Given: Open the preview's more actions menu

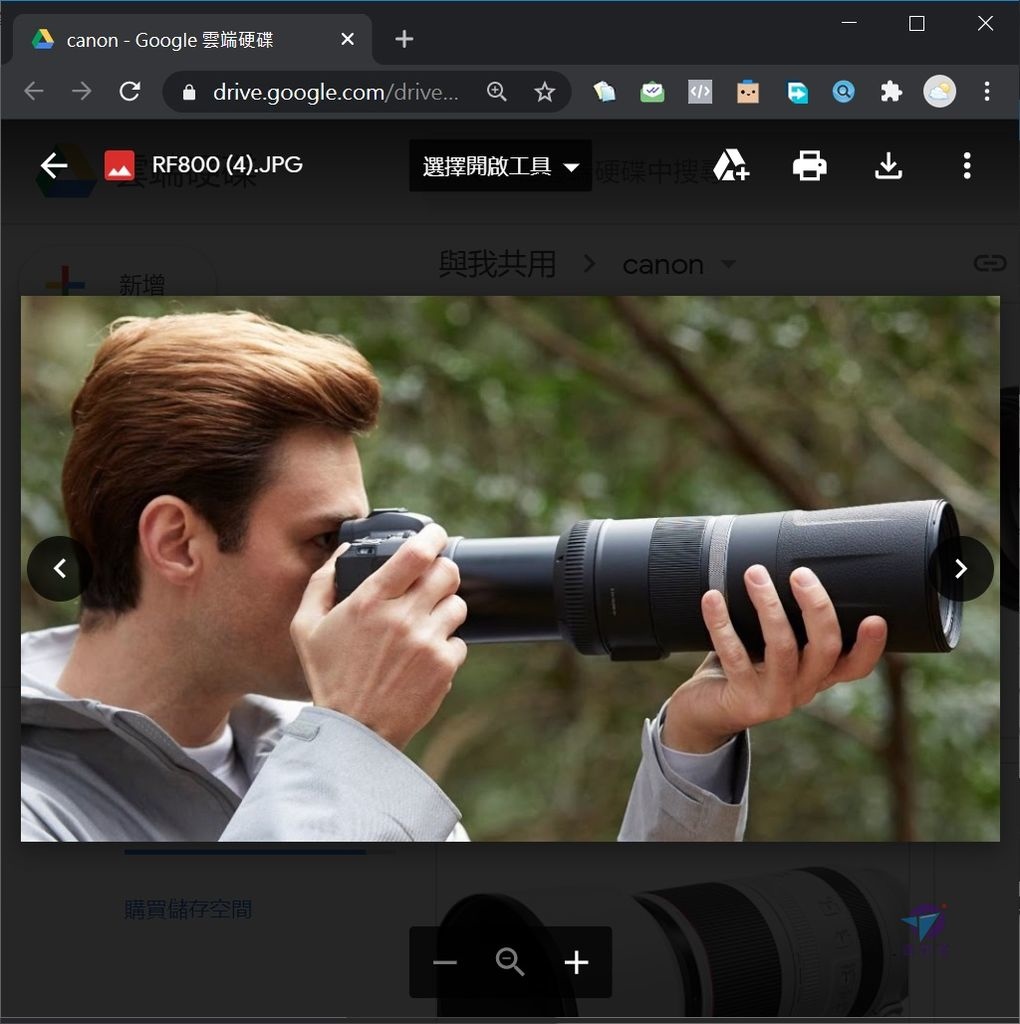Looking at the screenshot, I should (x=966, y=166).
